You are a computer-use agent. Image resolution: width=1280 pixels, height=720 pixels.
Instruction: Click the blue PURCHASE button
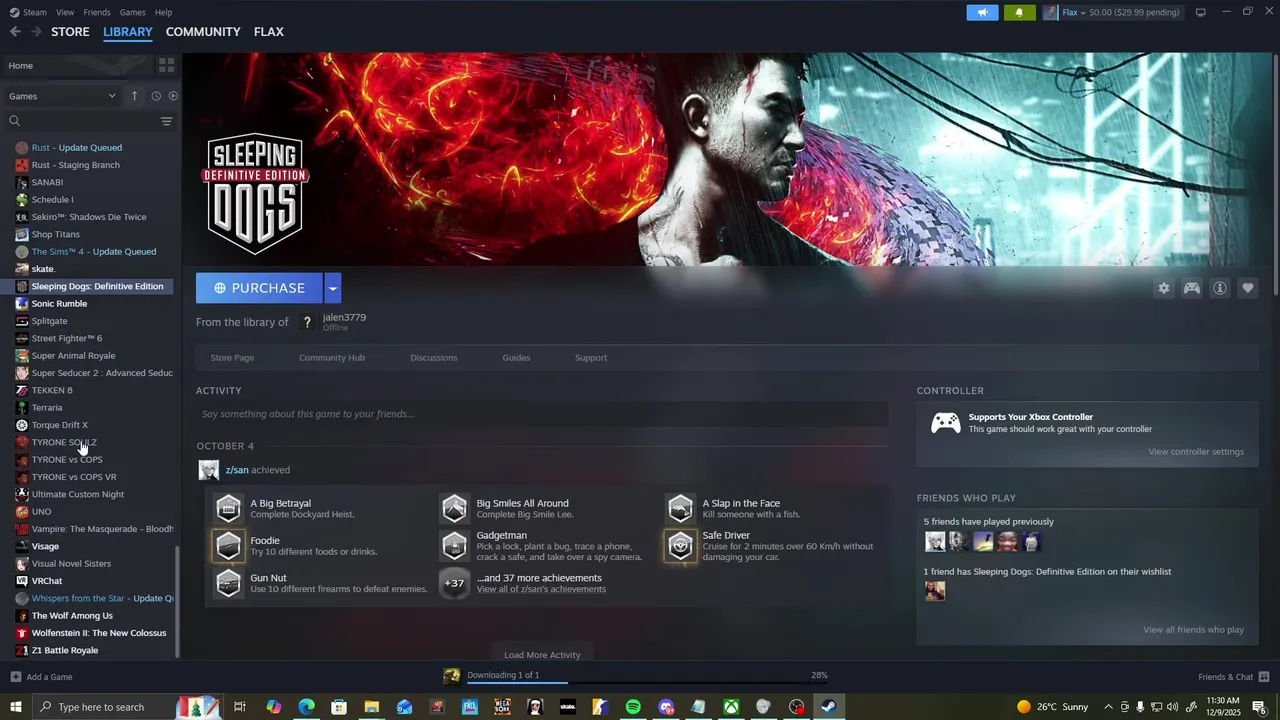[259, 288]
